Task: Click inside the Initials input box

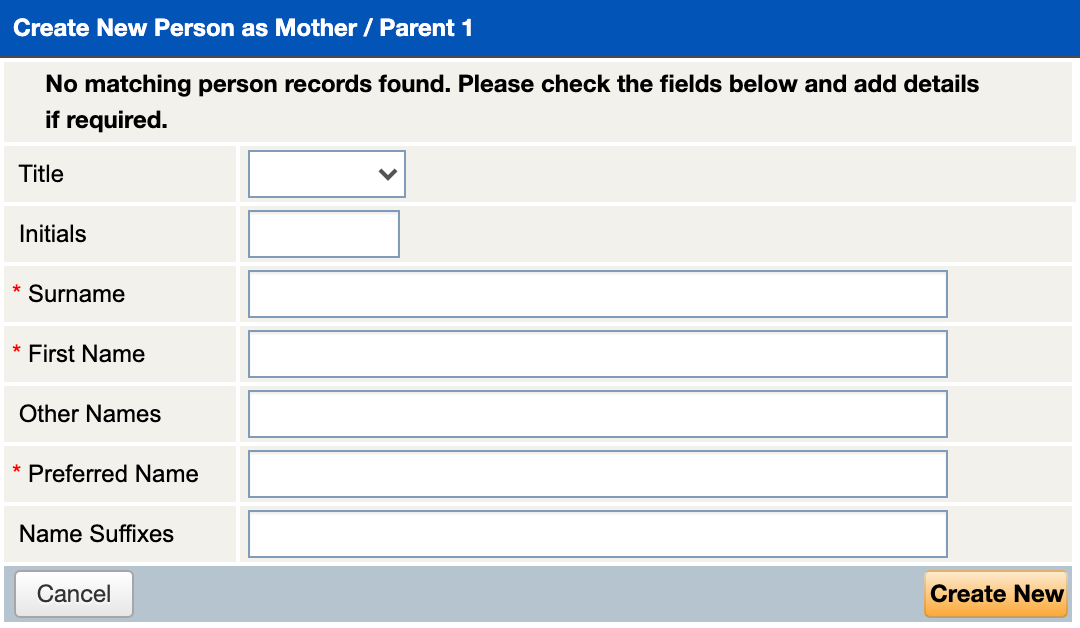Action: click(x=322, y=233)
